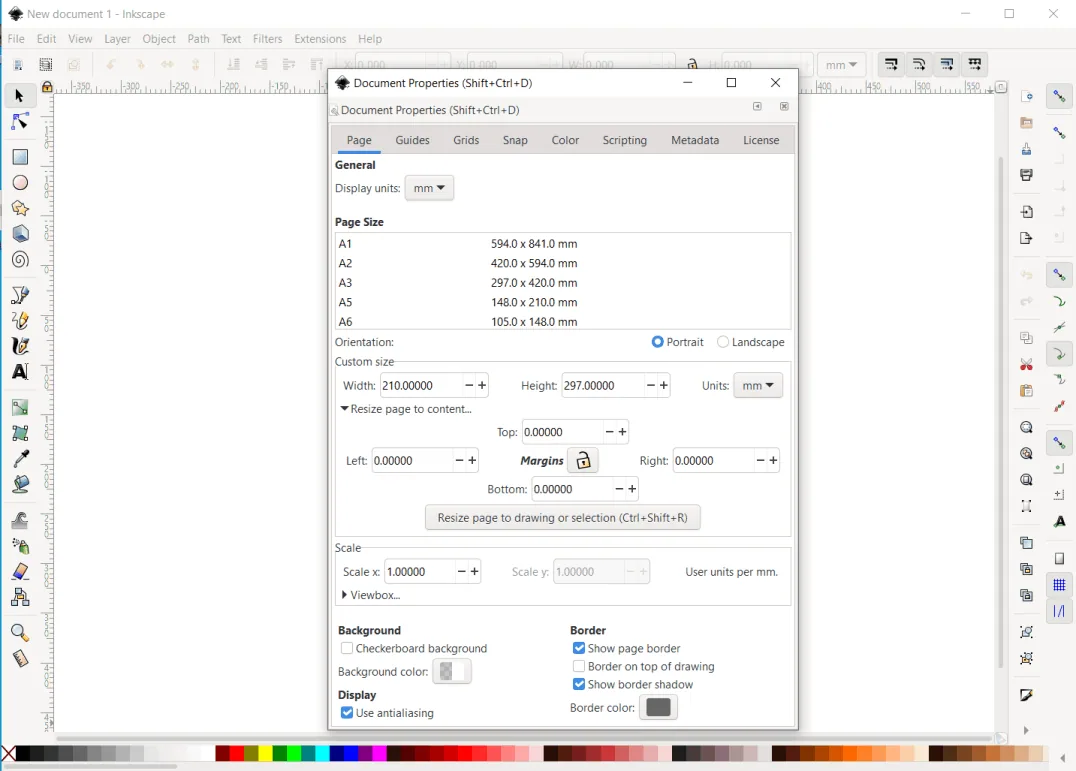Pick the yellow swatch in palette
The width and height of the screenshot is (1076, 771).
click(265, 753)
